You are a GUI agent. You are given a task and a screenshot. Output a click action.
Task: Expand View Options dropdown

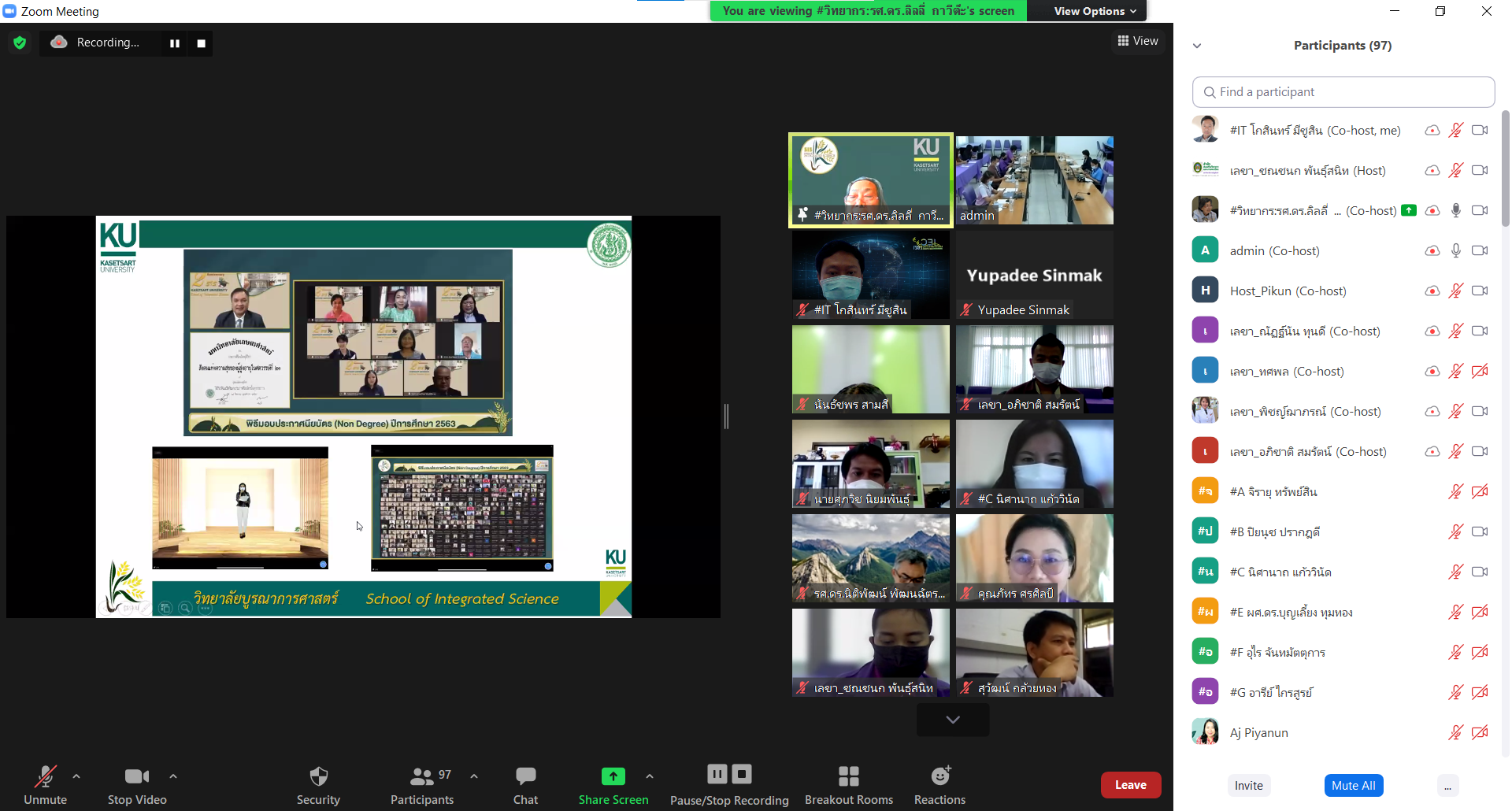pyautogui.click(x=1095, y=11)
